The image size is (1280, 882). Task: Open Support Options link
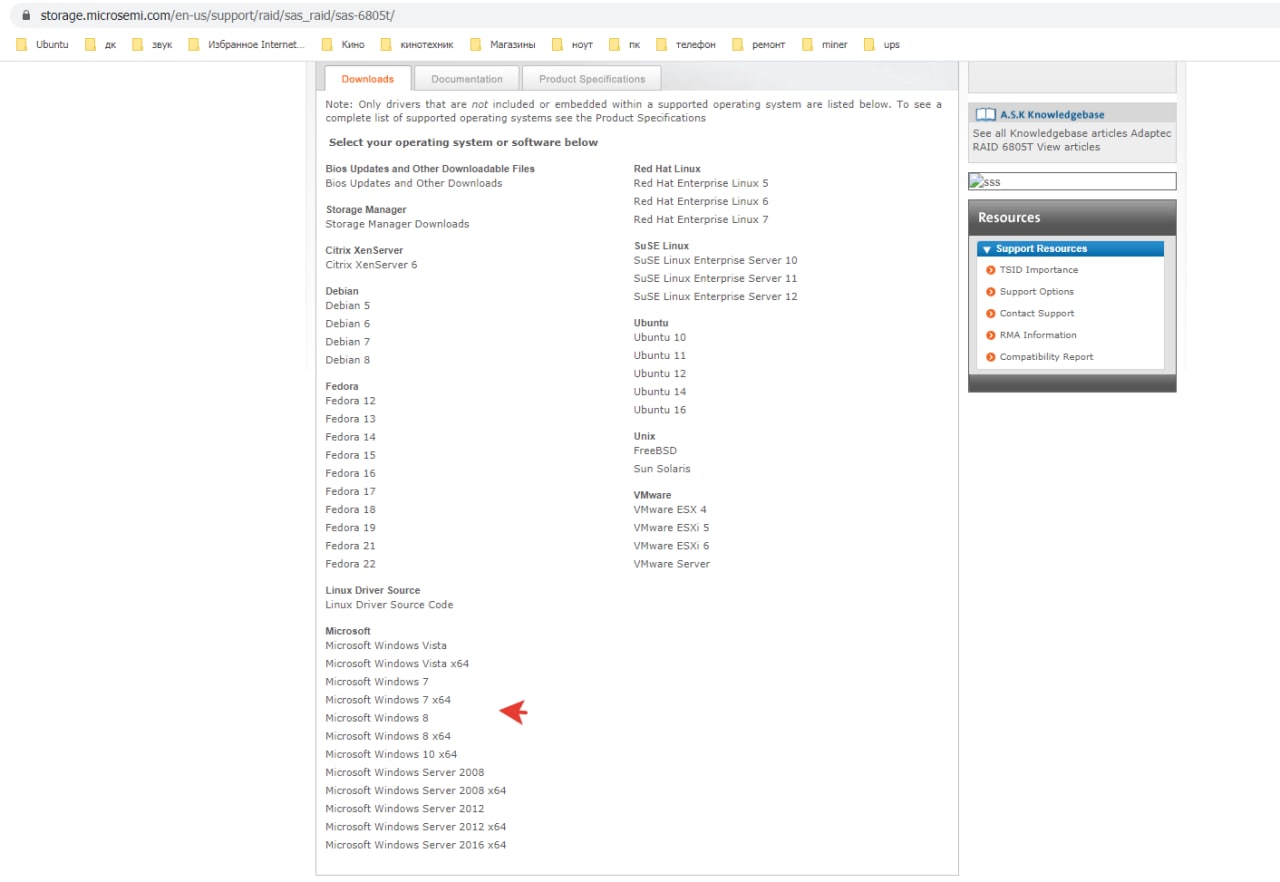coord(1036,292)
